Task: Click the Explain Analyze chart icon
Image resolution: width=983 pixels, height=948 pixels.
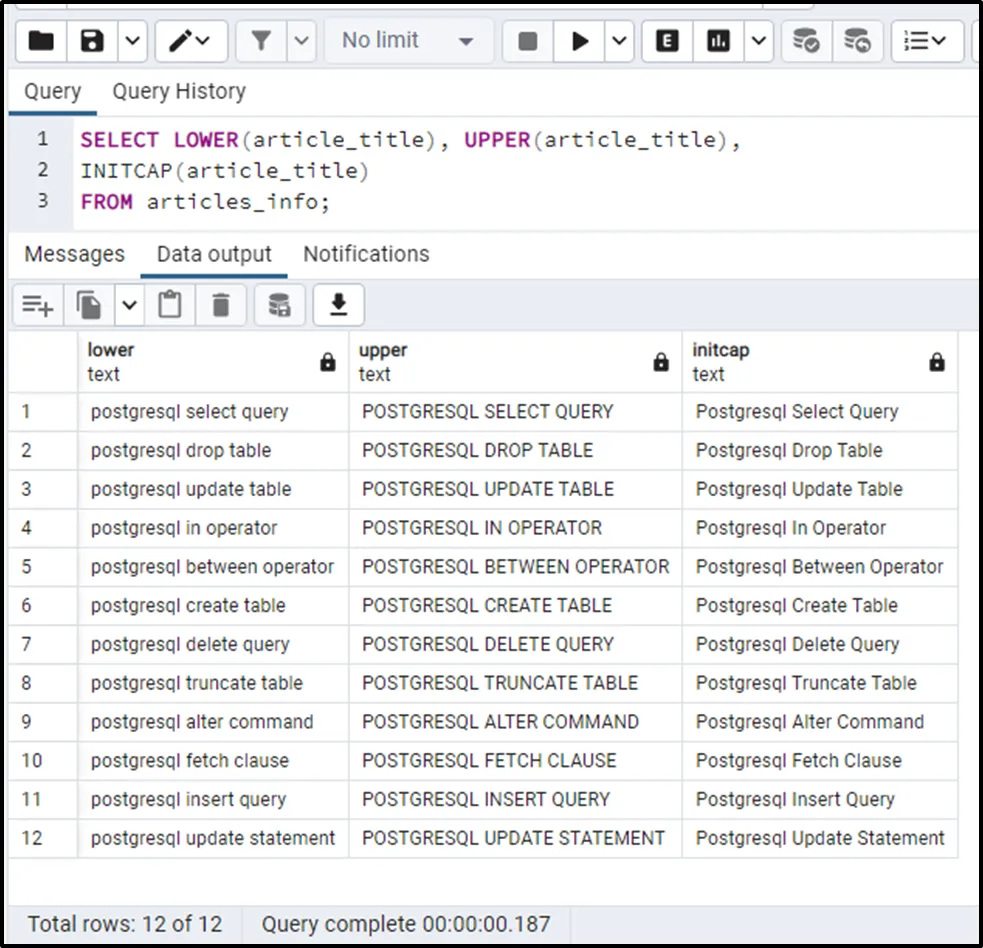Action: [x=718, y=41]
